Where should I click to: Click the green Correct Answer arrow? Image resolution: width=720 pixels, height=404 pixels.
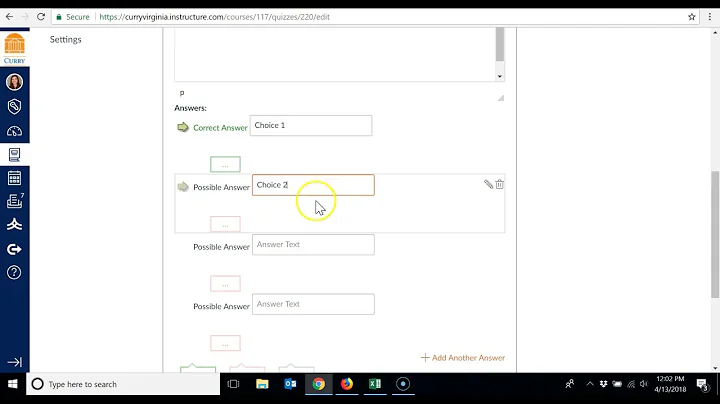(183, 127)
